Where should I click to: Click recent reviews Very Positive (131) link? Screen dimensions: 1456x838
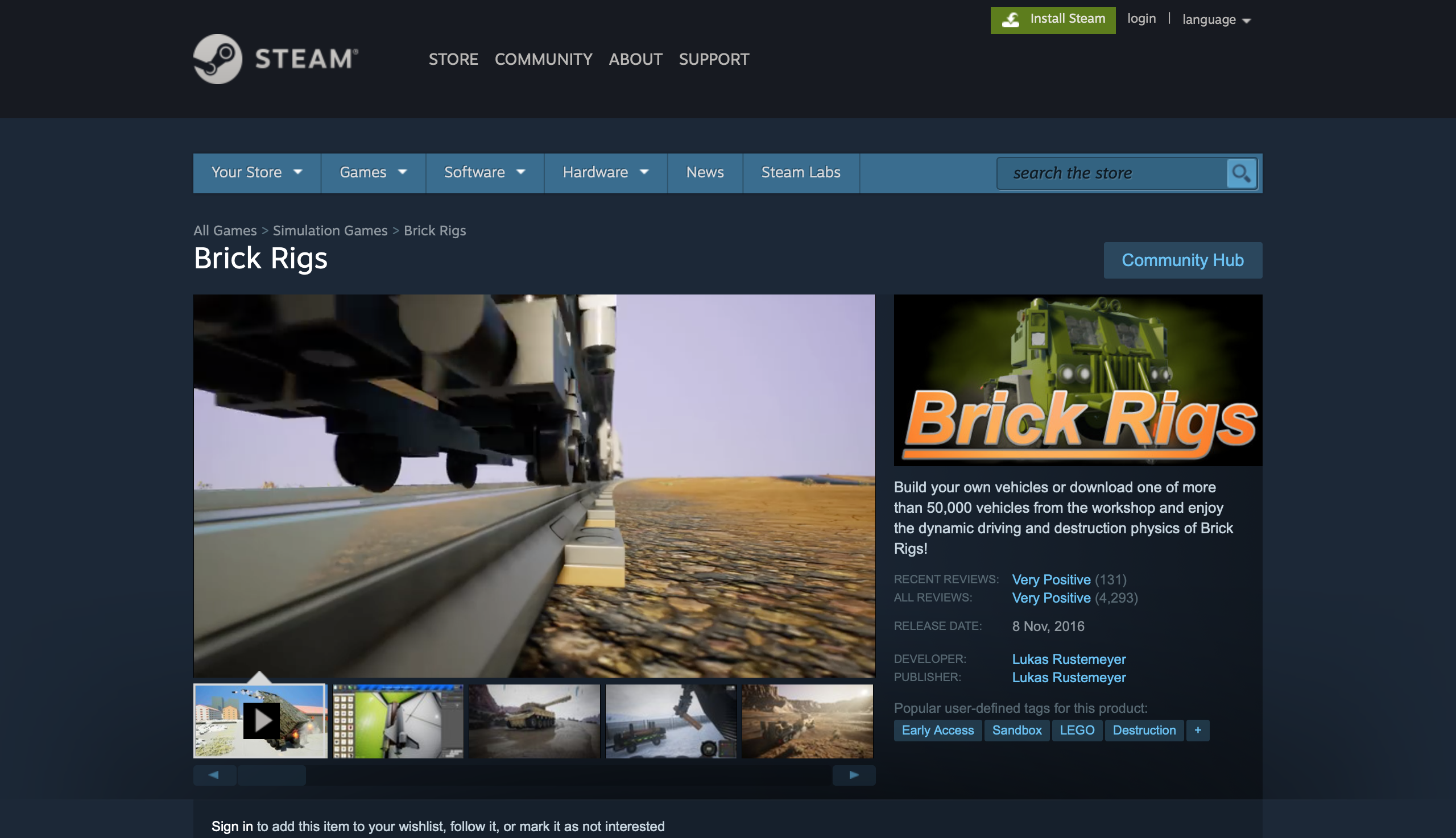1069,579
